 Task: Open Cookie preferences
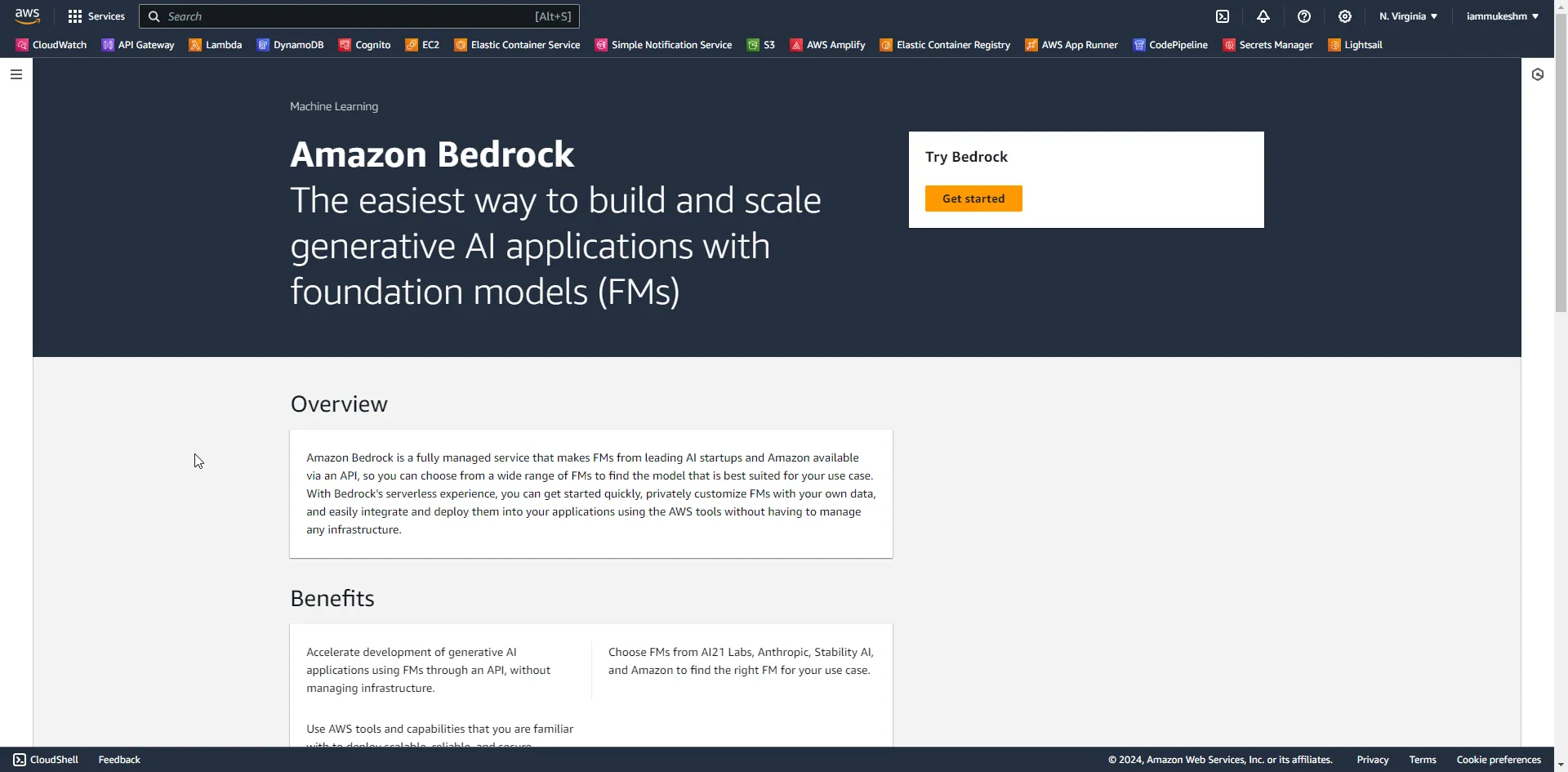[x=1498, y=759]
